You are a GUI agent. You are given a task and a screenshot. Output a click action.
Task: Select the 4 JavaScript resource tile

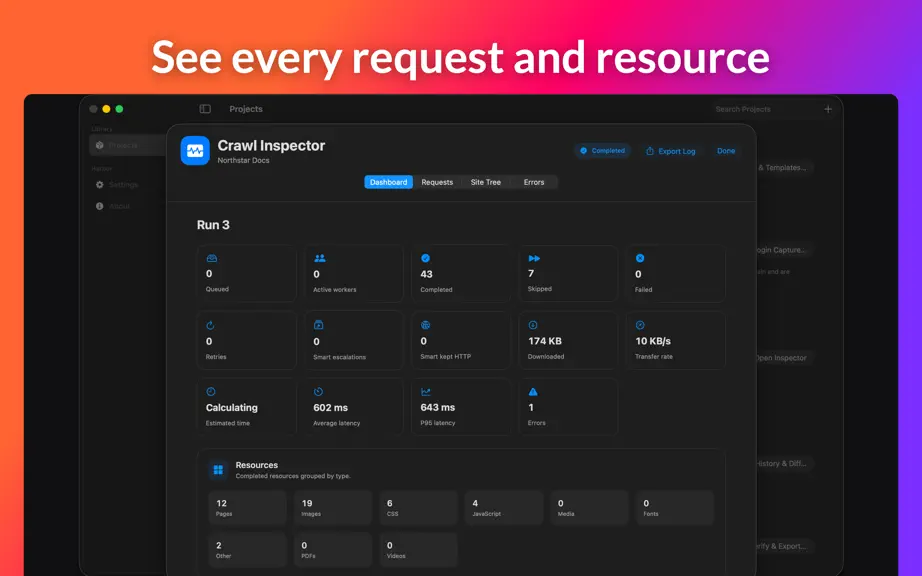(504, 508)
